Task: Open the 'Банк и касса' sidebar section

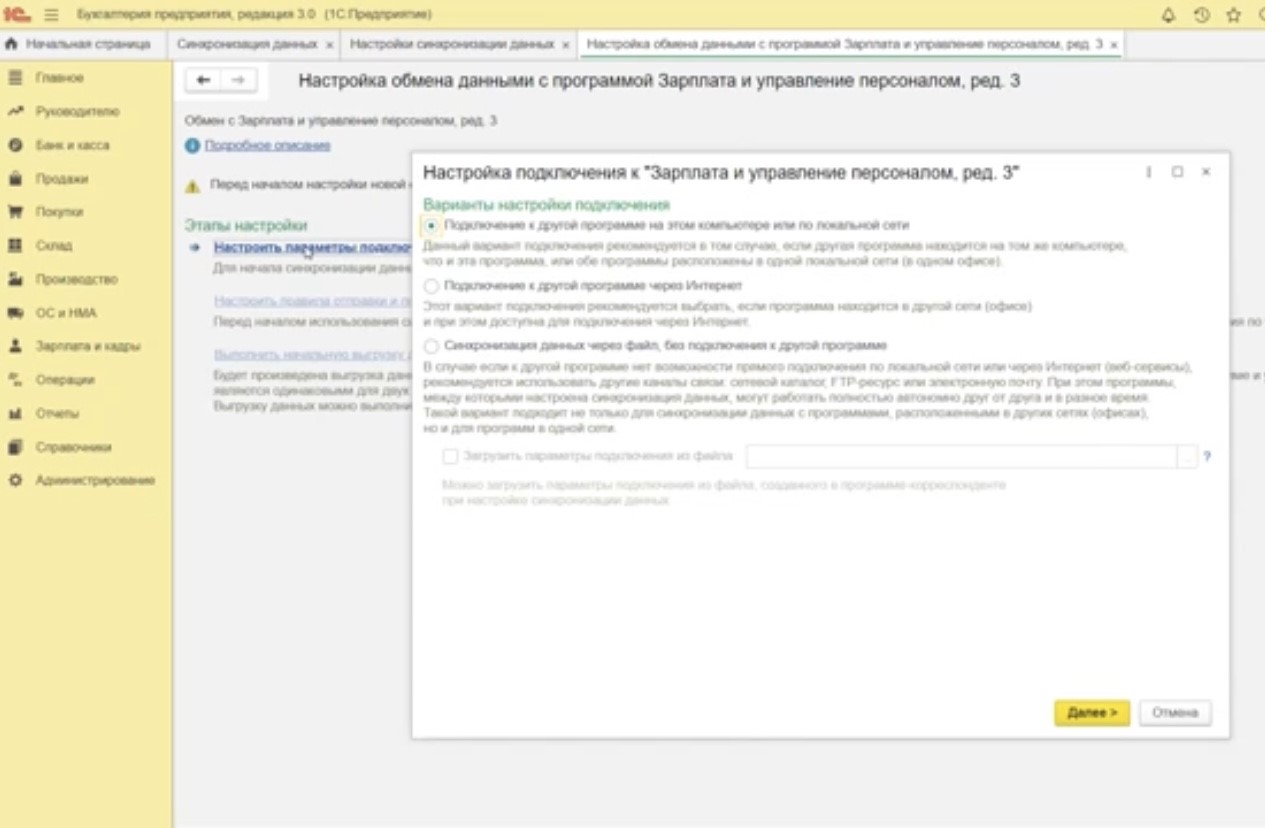Action: [72, 145]
